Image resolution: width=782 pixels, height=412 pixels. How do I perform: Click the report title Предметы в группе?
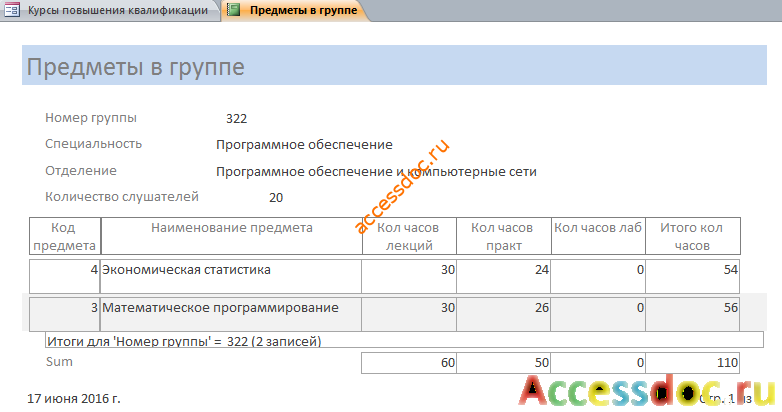(x=136, y=67)
